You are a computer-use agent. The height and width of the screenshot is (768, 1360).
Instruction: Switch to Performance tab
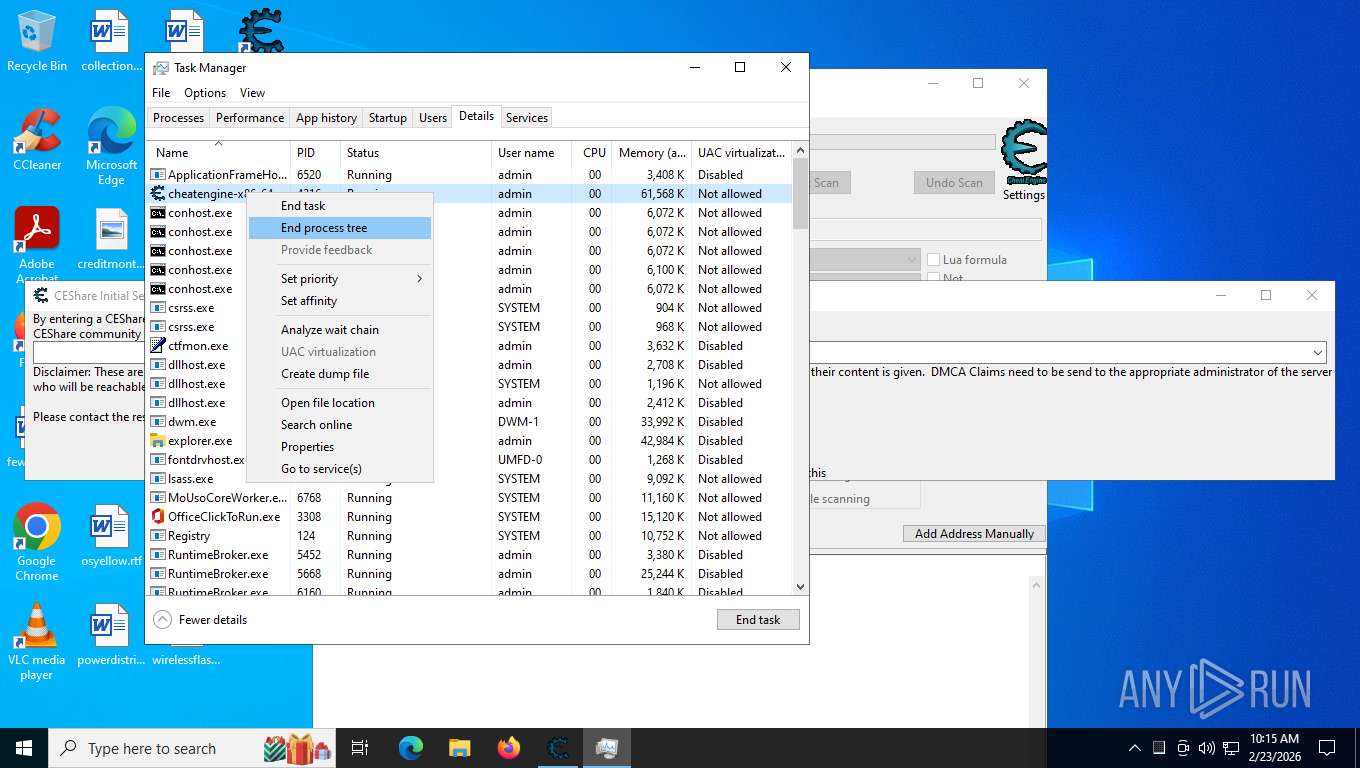[x=250, y=118]
